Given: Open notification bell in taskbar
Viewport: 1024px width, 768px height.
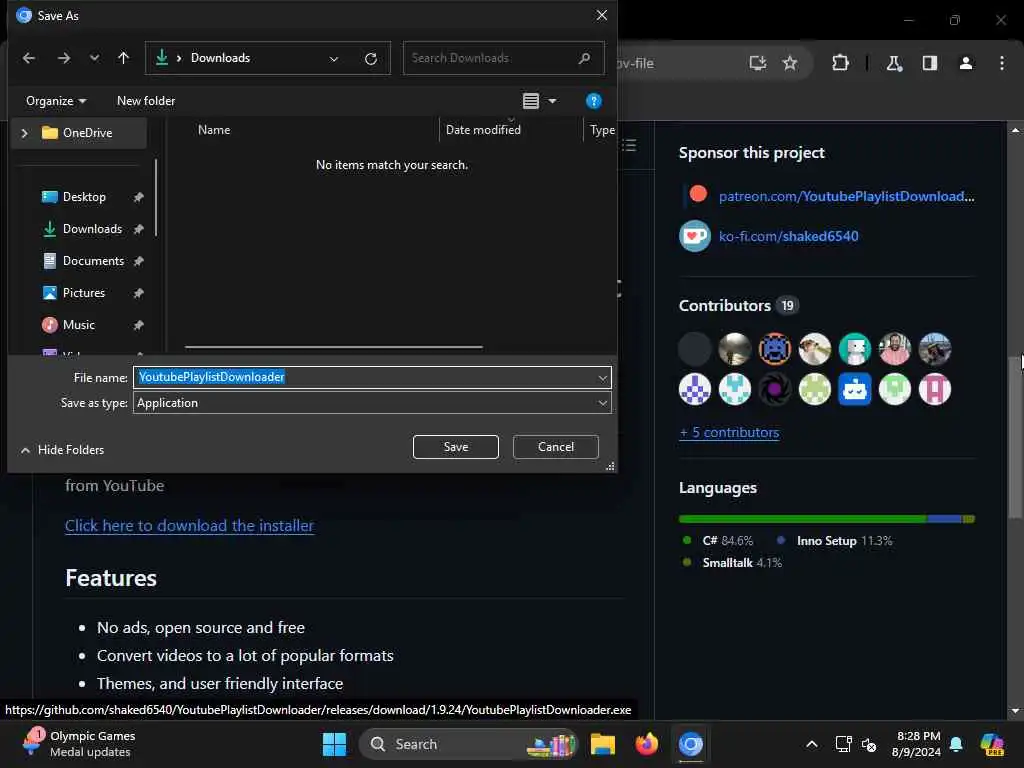Looking at the screenshot, I should pyautogui.click(x=956, y=744).
